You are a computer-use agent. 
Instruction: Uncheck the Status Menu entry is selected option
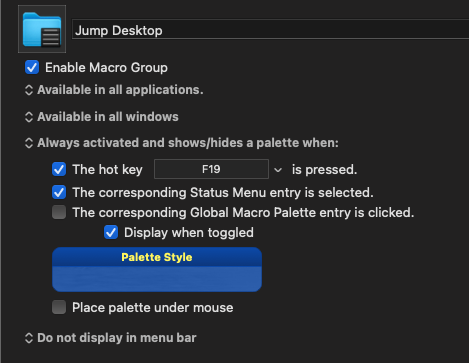coord(59,192)
